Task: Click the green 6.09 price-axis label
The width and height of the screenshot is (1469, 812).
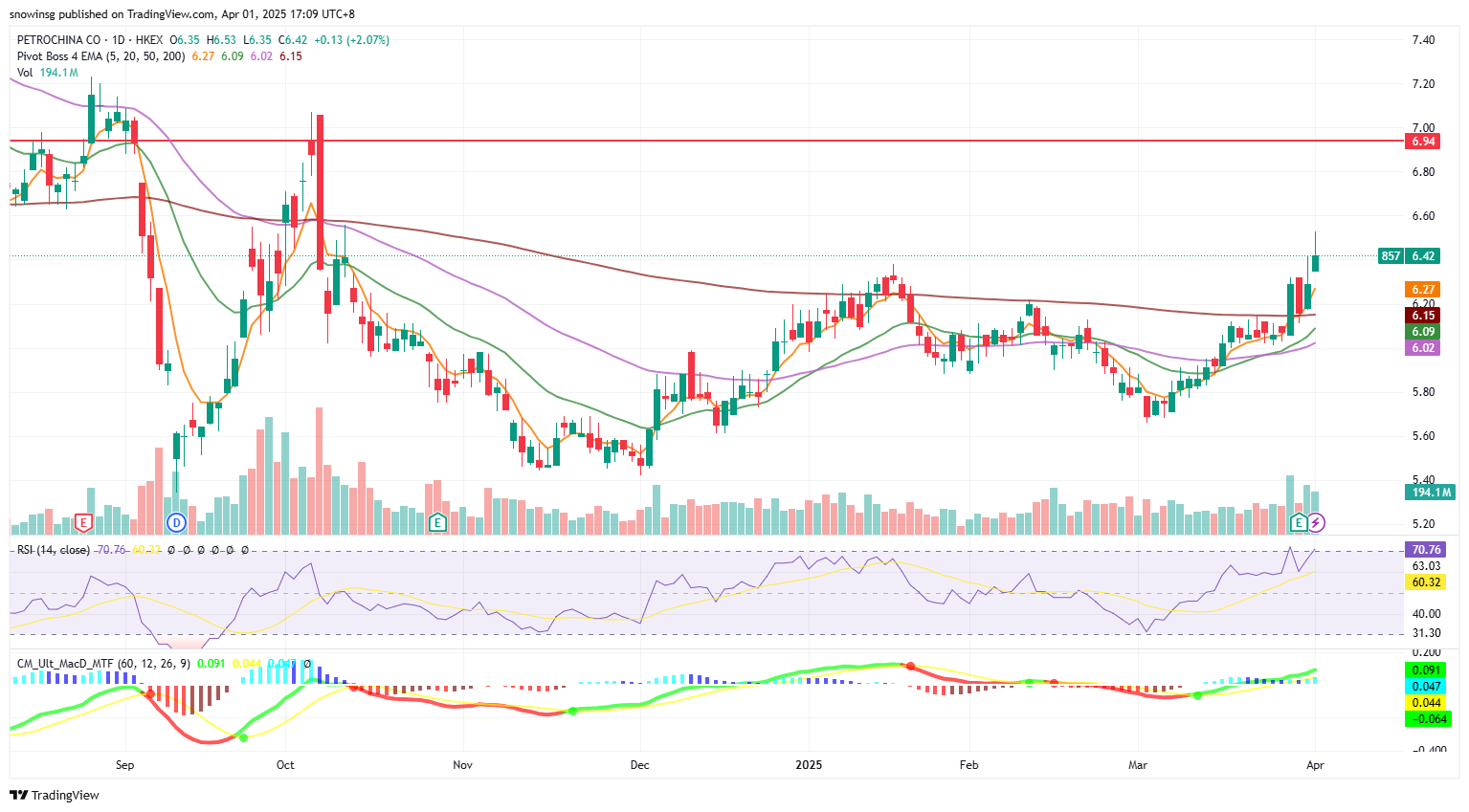Action: [x=1423, y=332]
